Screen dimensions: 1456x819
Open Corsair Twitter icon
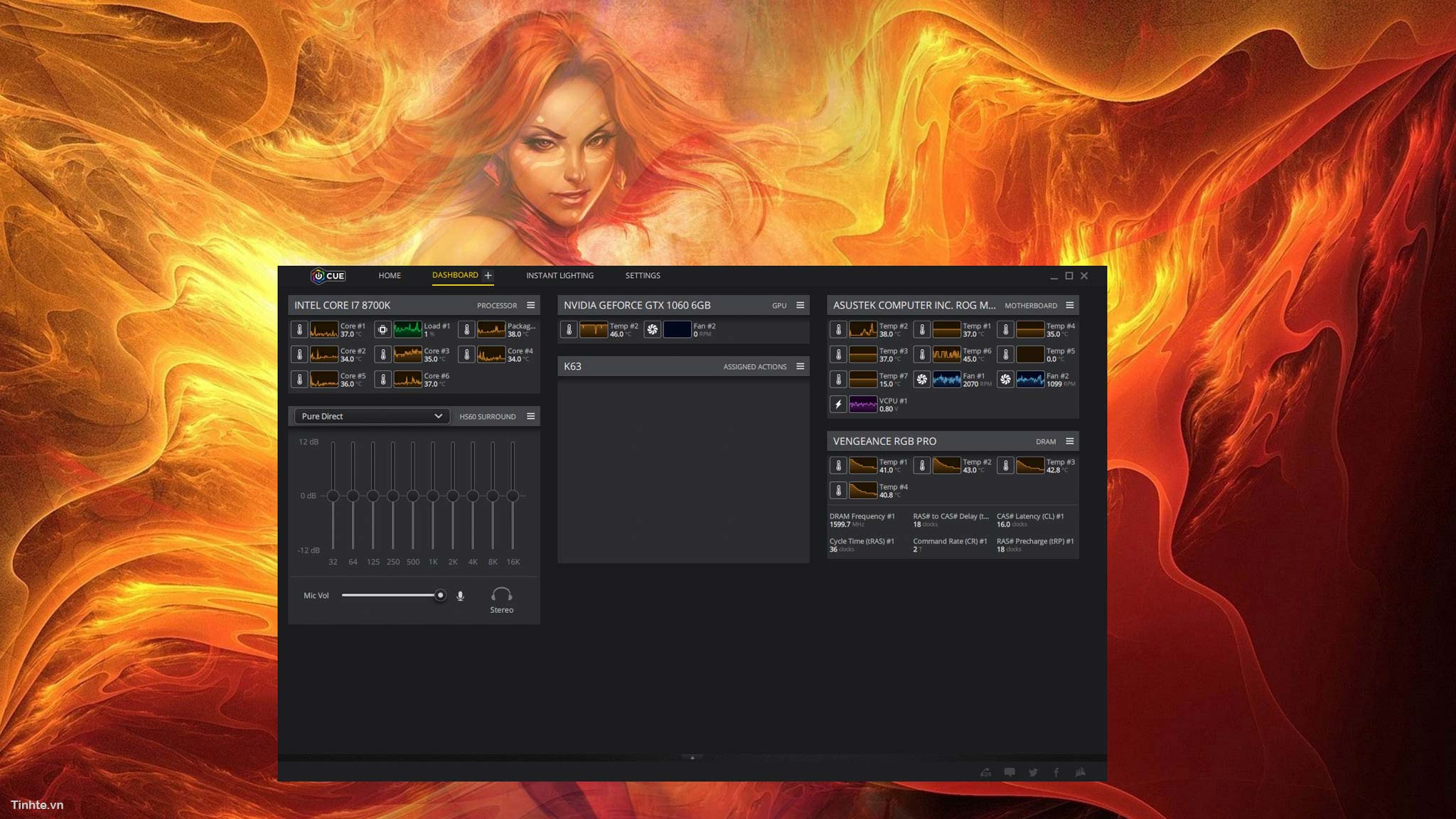click(x=1033, y=772)
